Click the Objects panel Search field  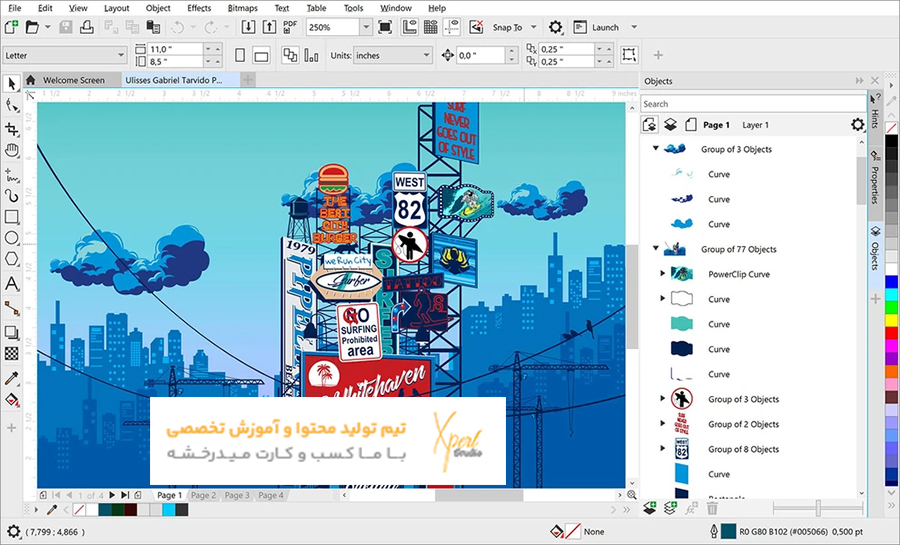pos(752,104)
